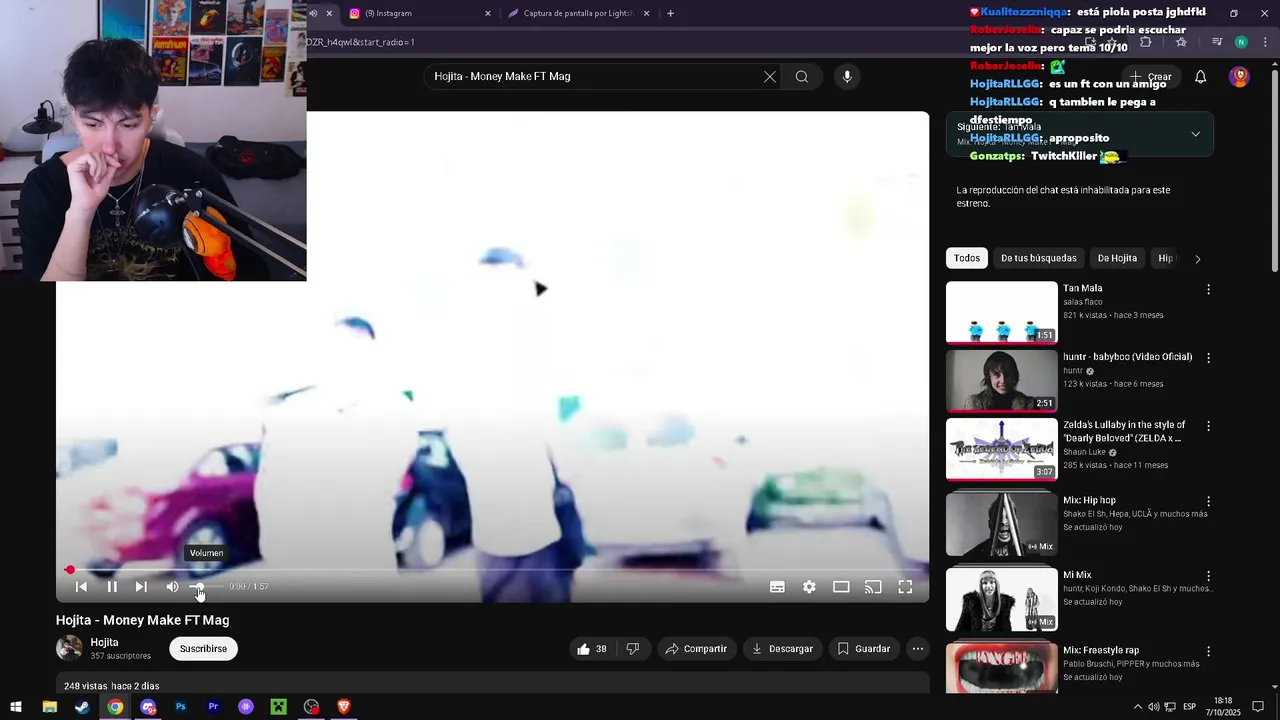Select the De tus búsquedas chip
Image resolution: width=1280 pixels, height=720 pixels.
(x=1039, y=258)
